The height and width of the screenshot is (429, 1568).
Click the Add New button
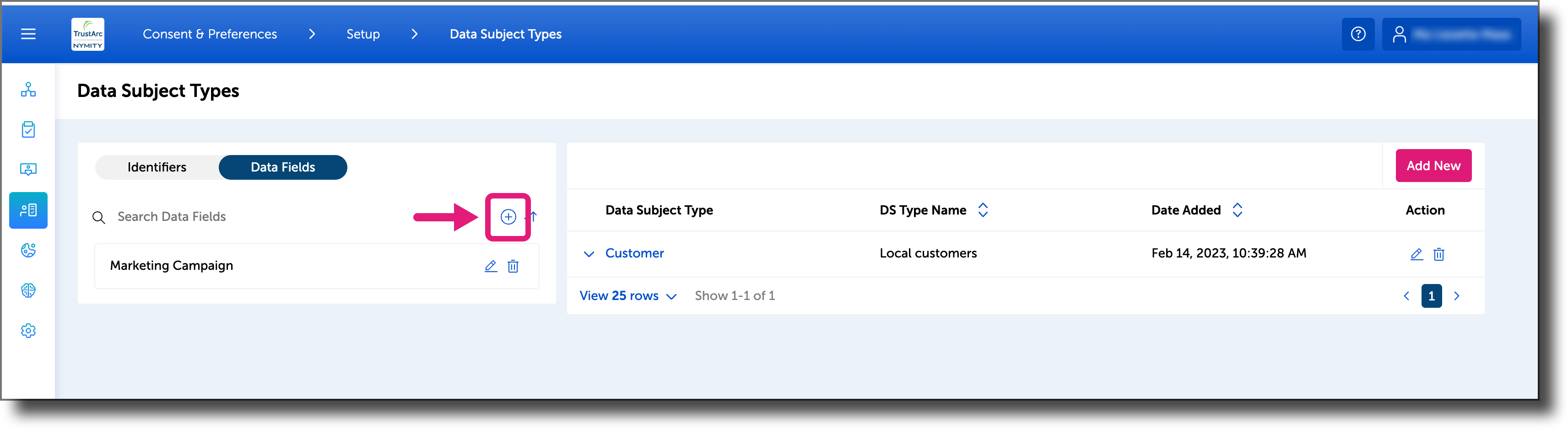(1433, 166)
